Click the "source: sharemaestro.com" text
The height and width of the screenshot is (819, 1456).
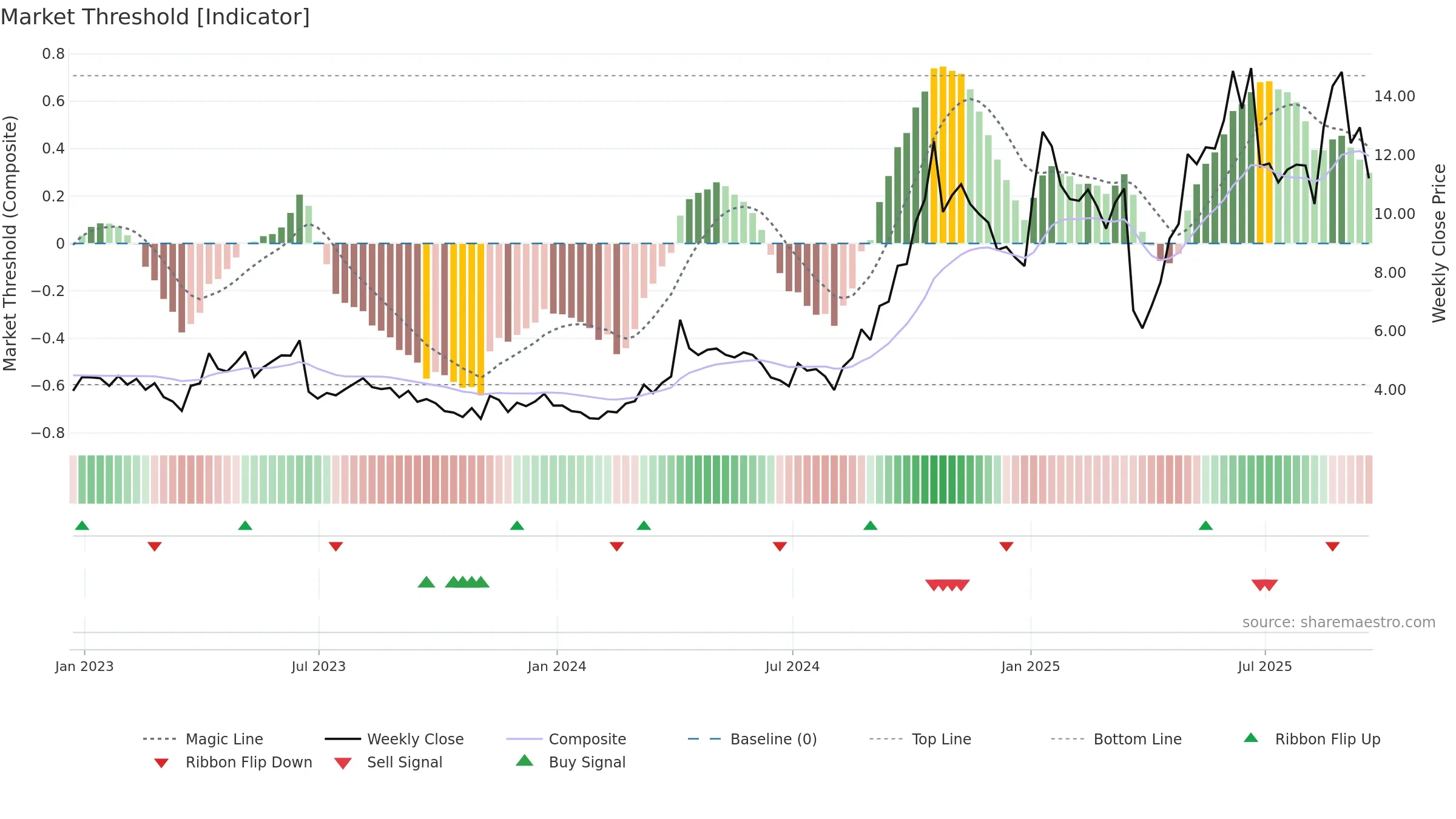tap(1339, 622)
